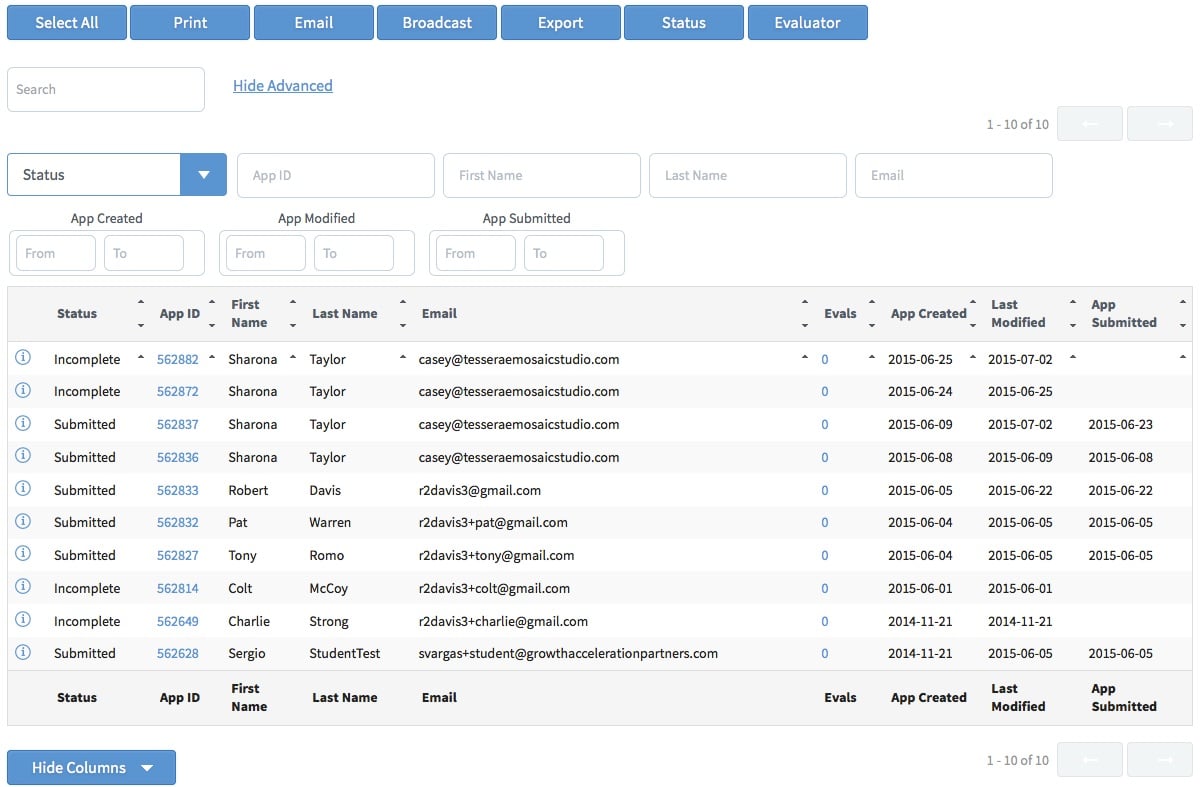Click App Created To date field

[144, 253]
